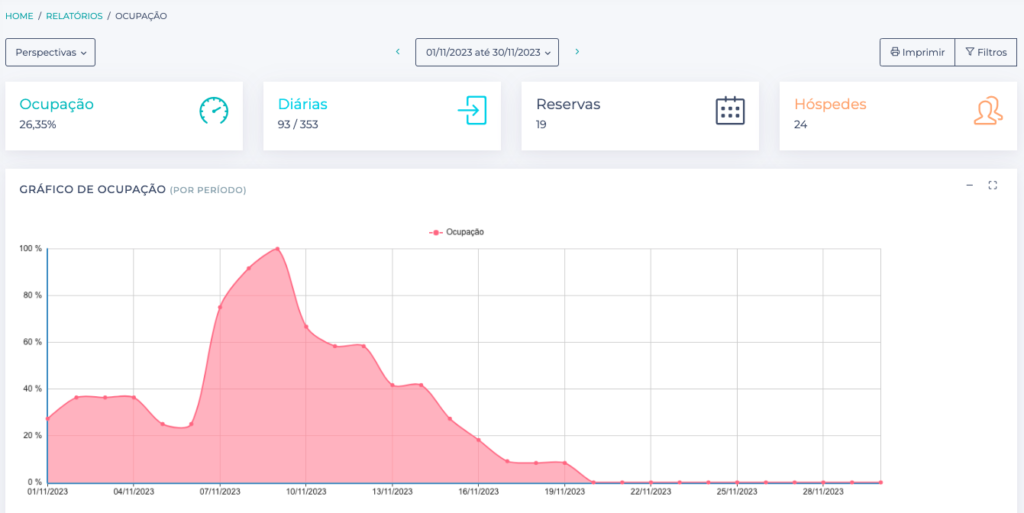
Task: Click the (POR PERÍODO) subtitle
Action: 208,190
